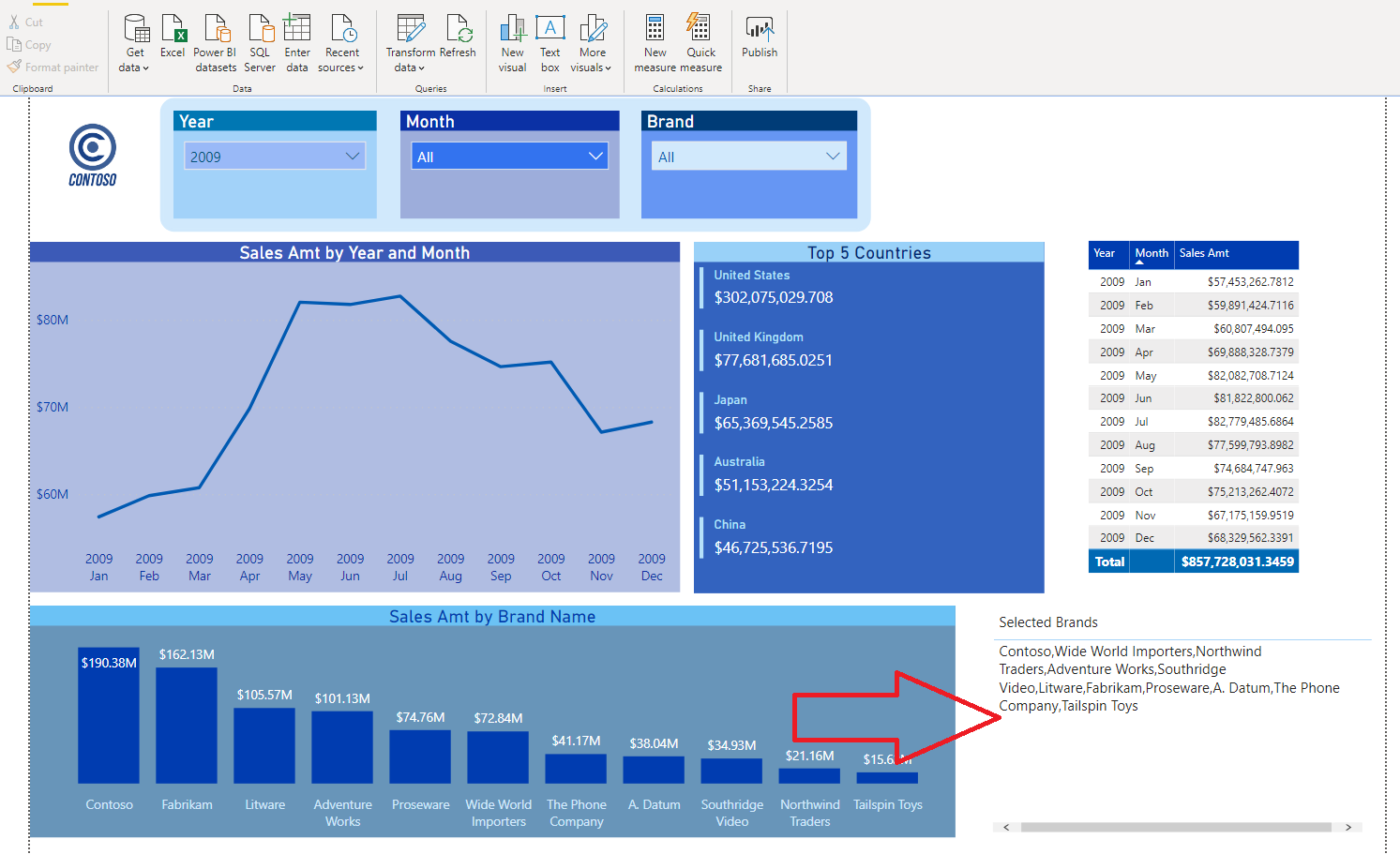Create a New measure

654,41
